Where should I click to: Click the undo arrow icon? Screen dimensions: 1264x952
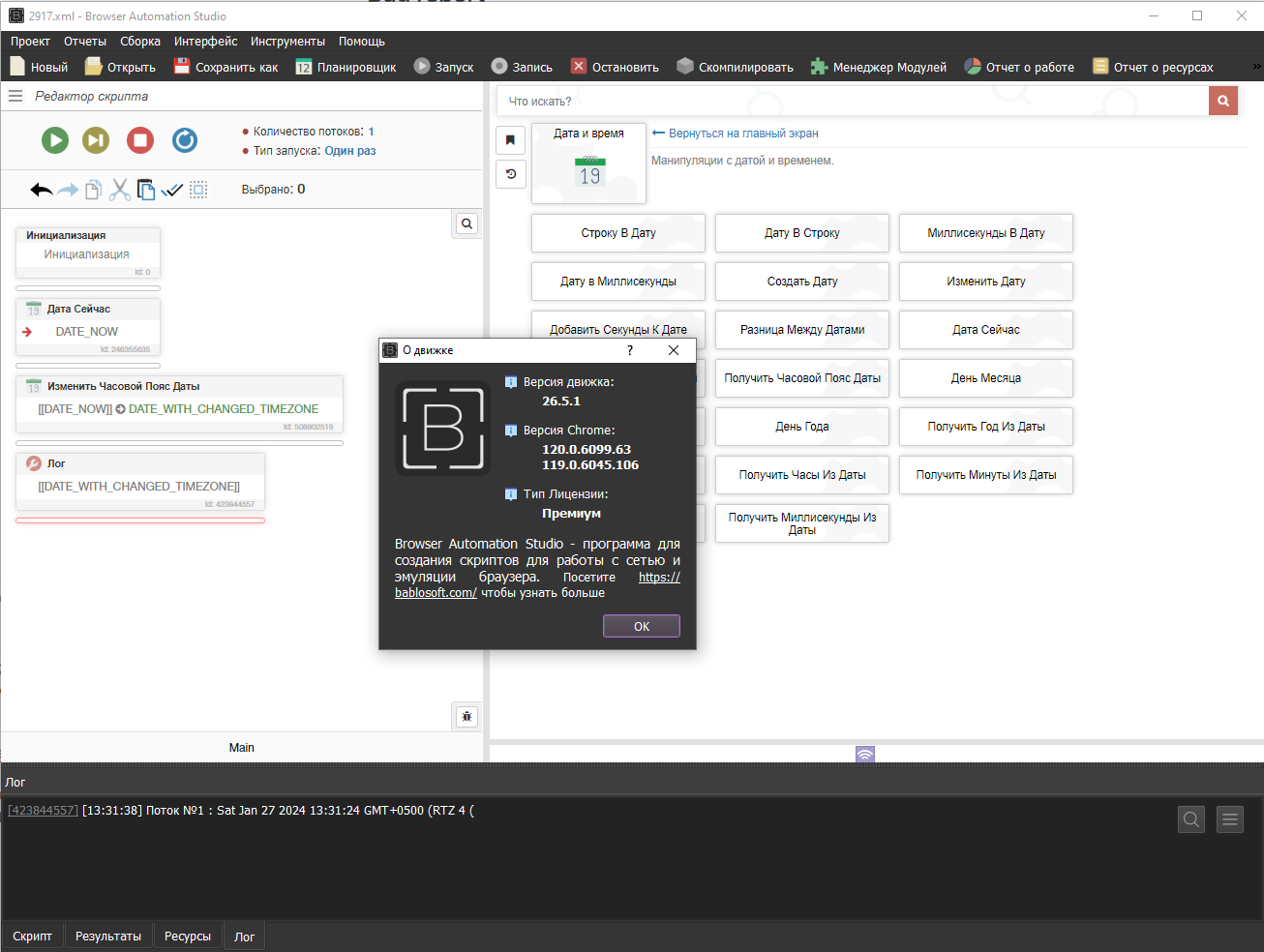pos(41,190)
